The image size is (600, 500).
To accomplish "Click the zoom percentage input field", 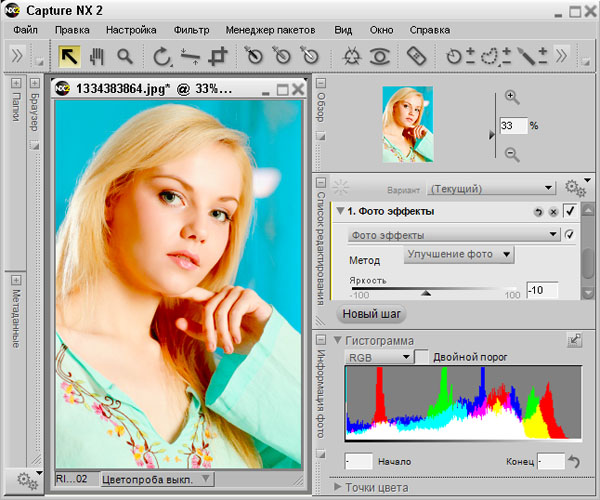I will [x=512, y=126].
